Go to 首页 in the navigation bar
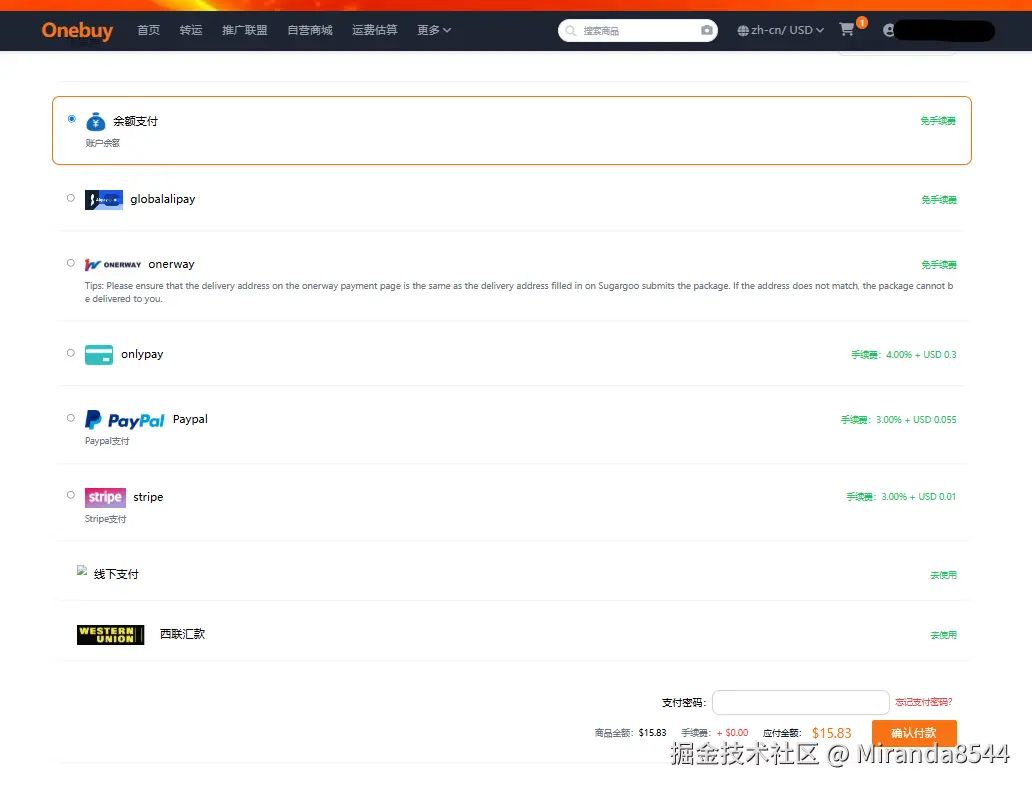The image size is (1032, 790). (x=148, y=30)
